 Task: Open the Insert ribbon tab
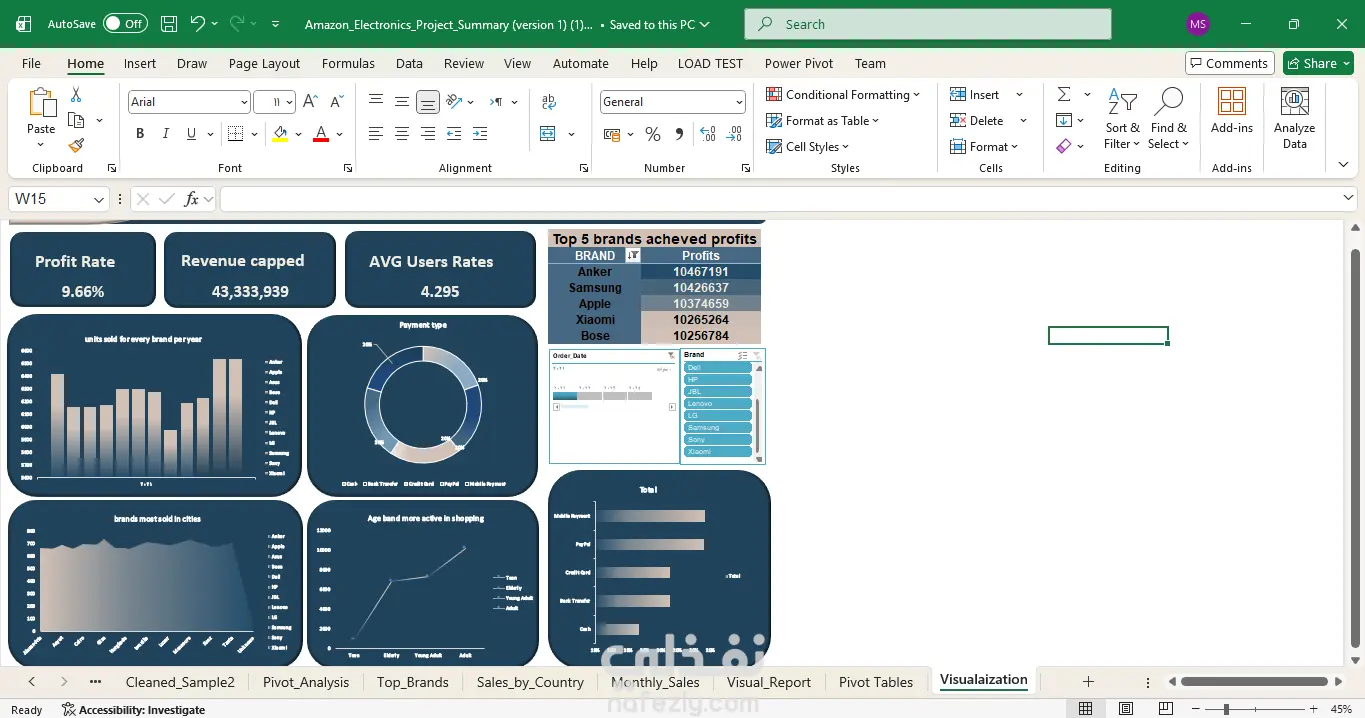(140, 63)
